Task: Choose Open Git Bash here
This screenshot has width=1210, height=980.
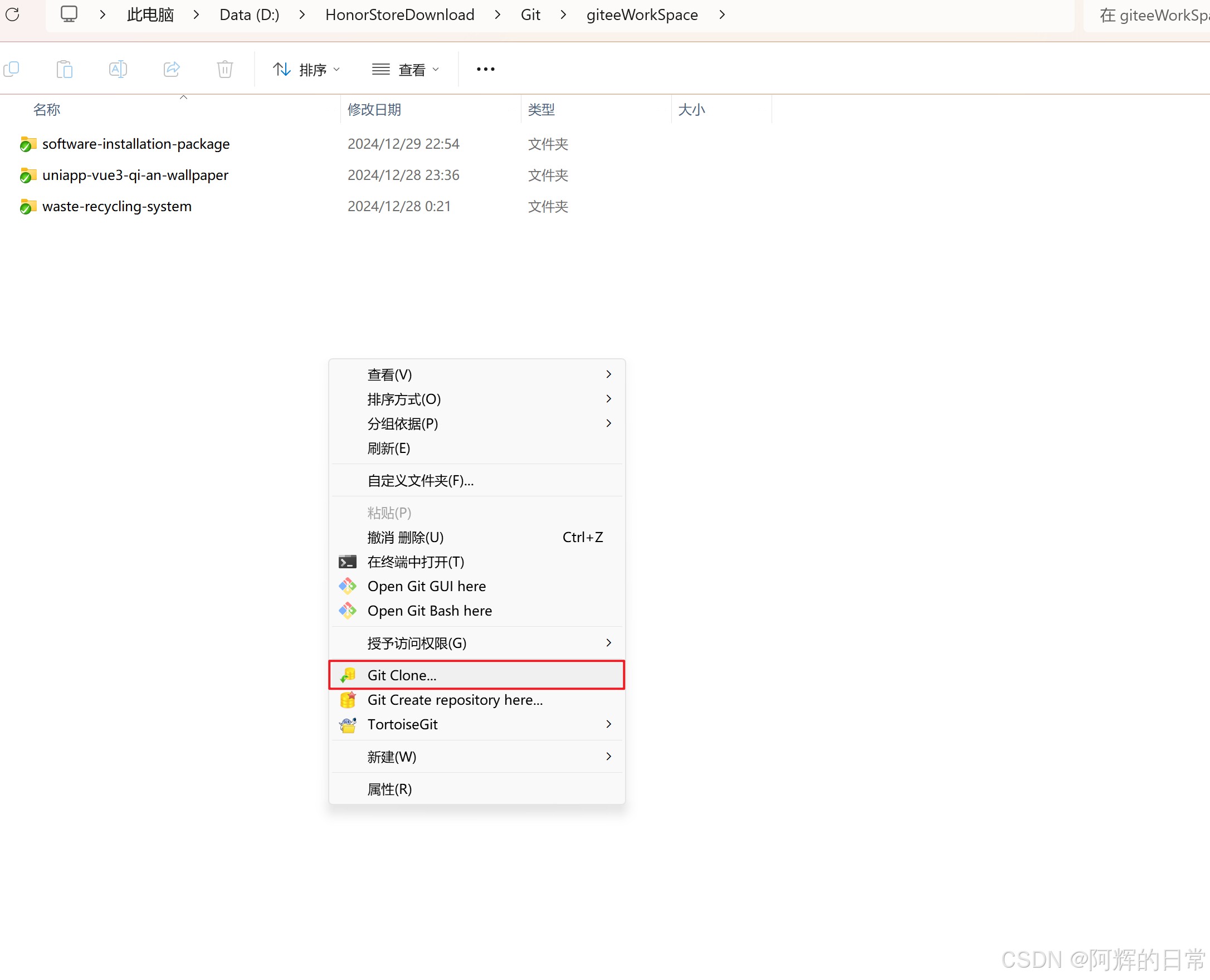Action: click(x=430, y=611)
